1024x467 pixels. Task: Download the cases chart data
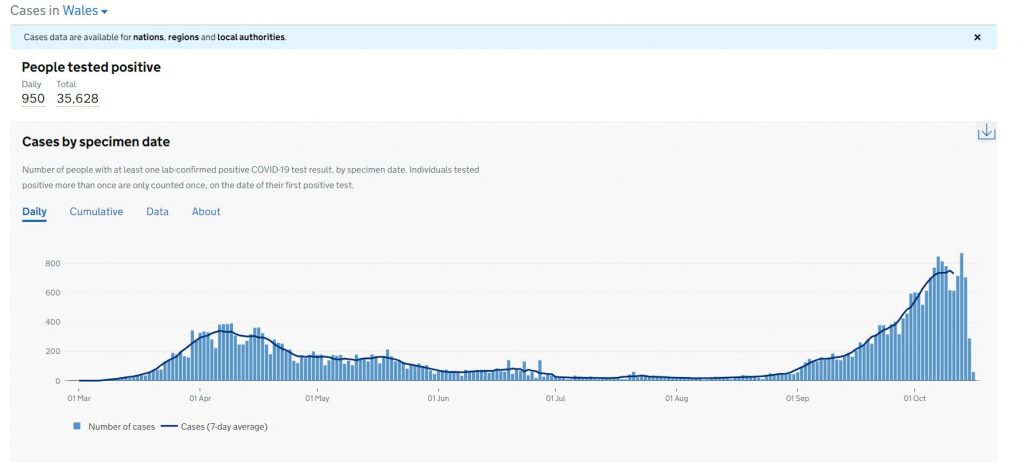tap(986, 132)
